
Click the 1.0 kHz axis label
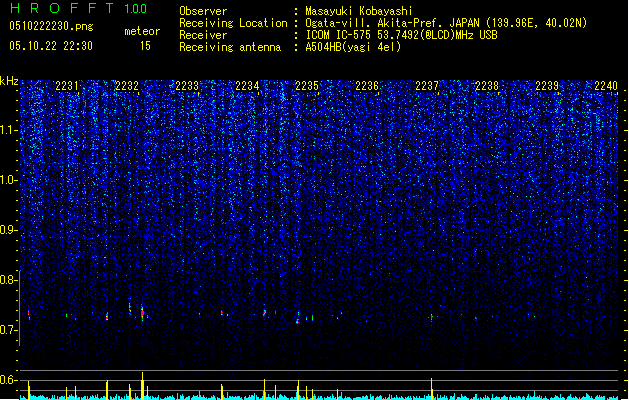point(9,180)
